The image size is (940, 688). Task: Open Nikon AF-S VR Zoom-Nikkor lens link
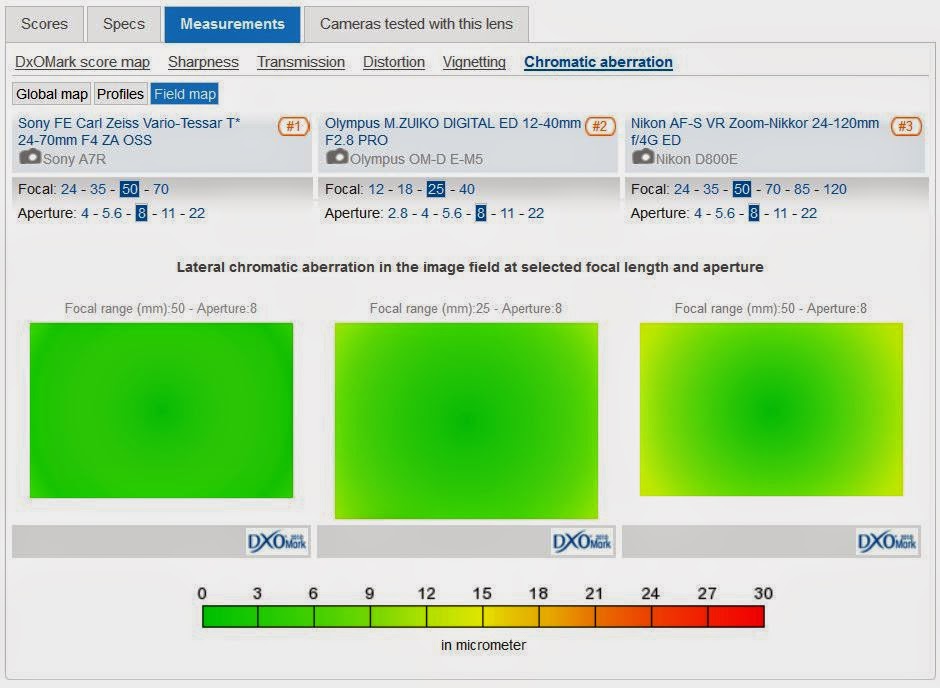pyautogui.click(x=755, y=131)
